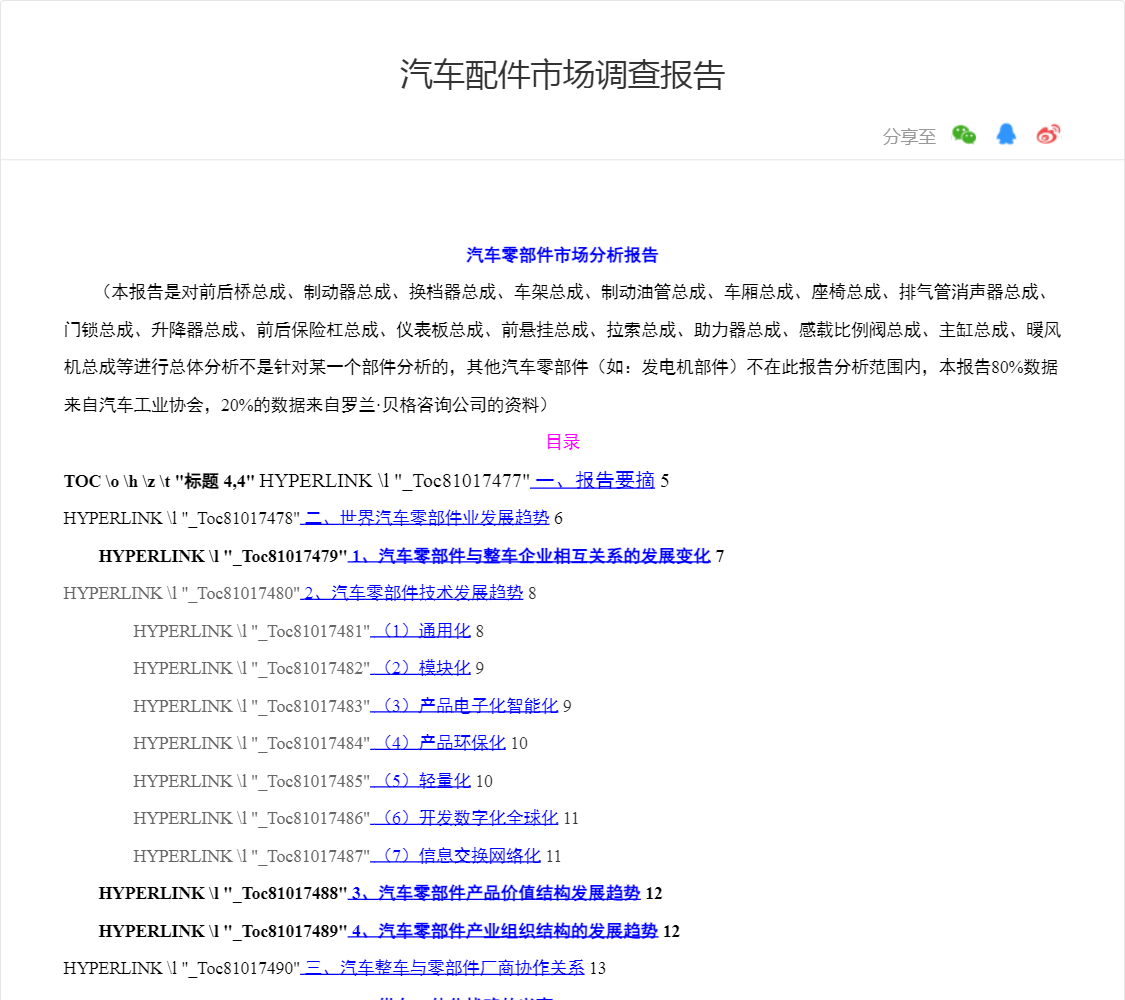1125x1000 pixels.
Task: Click the magenta 目录 heading
Action: pyautogui.click(x=562, y=442)
